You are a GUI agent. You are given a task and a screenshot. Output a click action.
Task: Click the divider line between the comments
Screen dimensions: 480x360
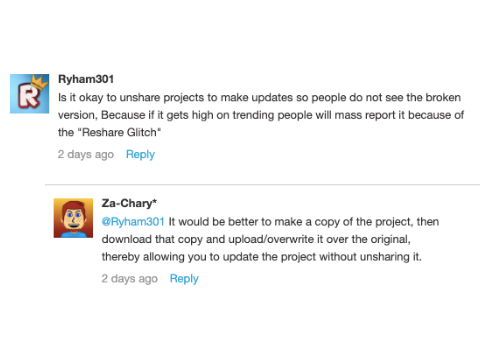pos(262,184)
